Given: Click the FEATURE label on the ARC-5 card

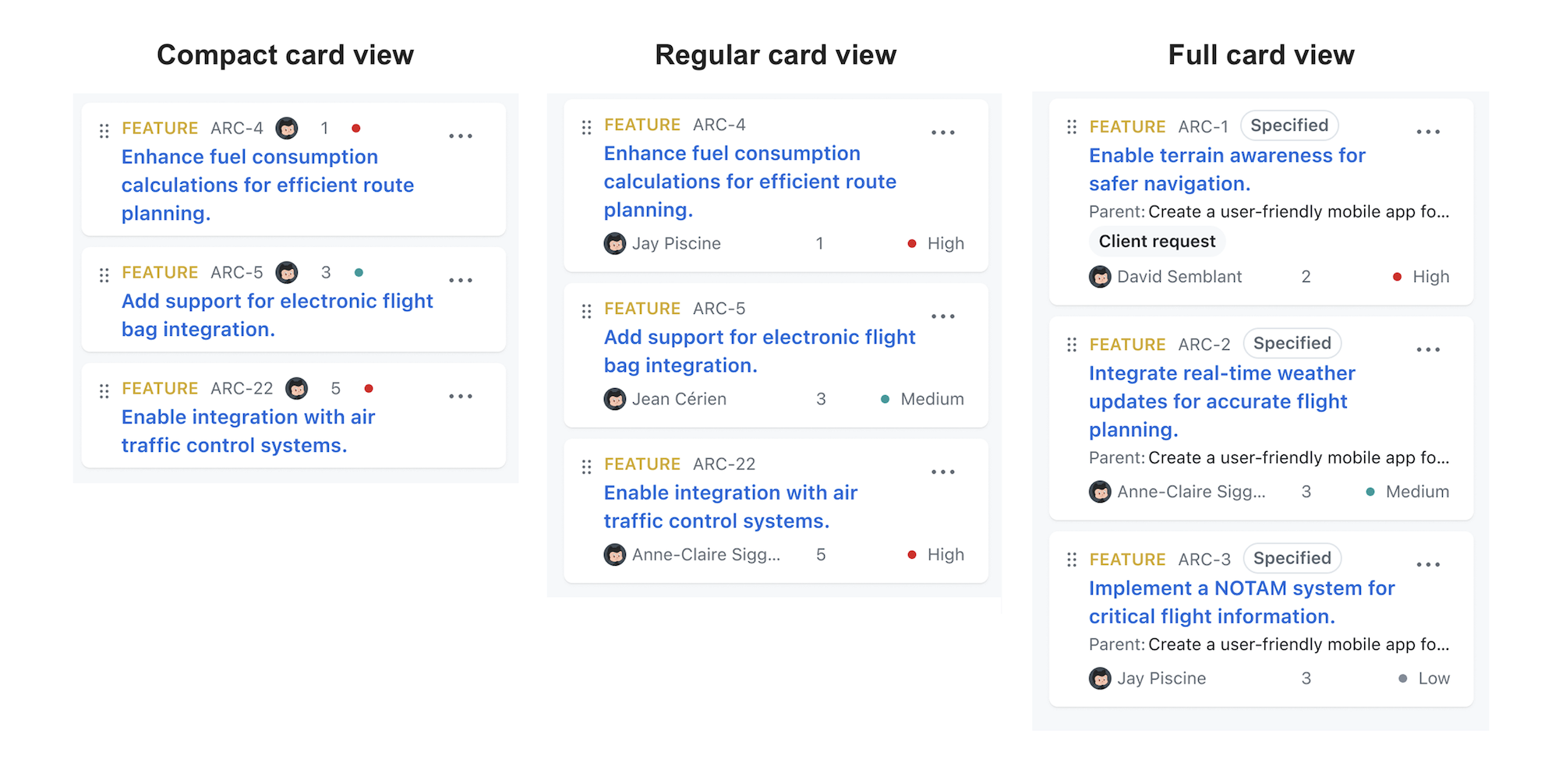Looking at the screenshot, I should 642,308.
